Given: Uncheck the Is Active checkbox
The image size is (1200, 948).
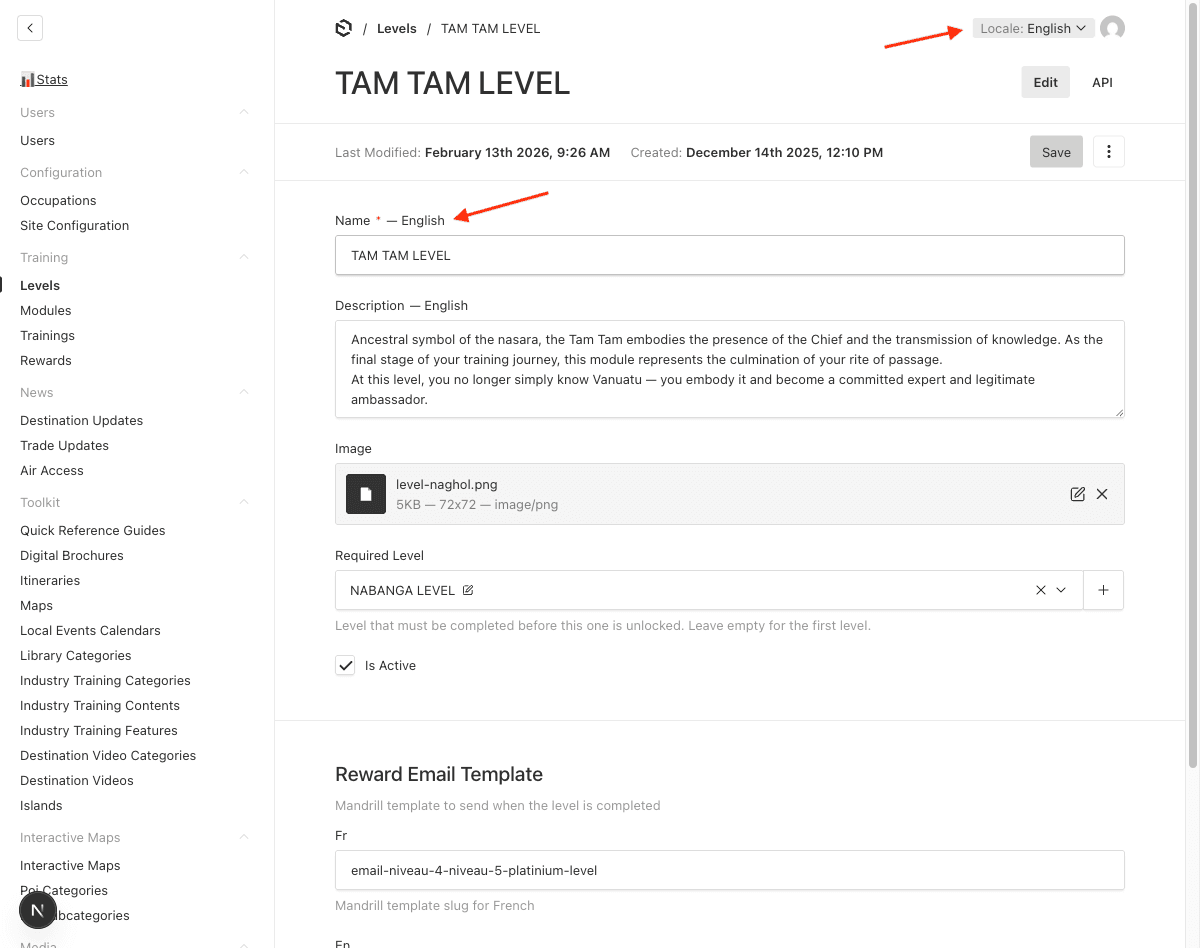Looking at the screenshot, I should 345,665.
